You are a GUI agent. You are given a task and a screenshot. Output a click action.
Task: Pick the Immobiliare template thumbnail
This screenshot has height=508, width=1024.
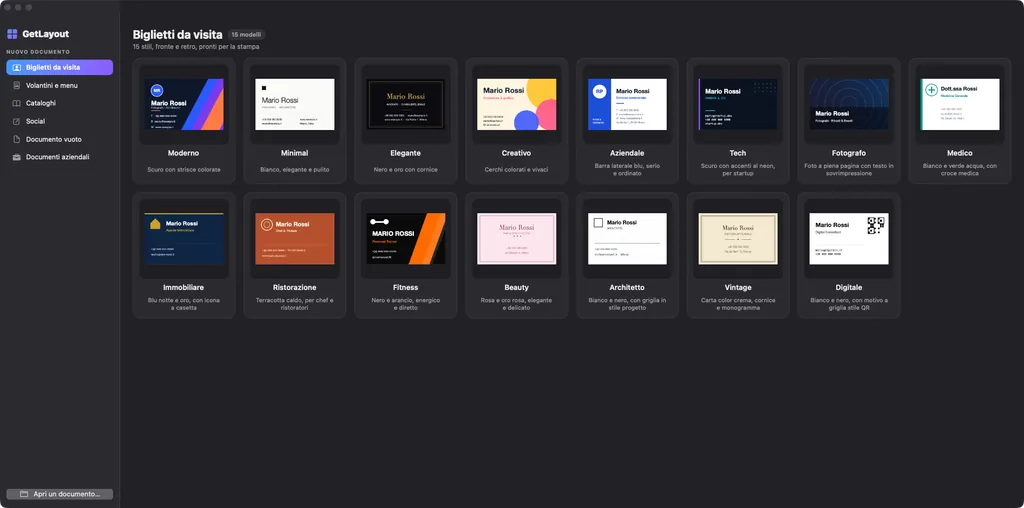(184, 238)
